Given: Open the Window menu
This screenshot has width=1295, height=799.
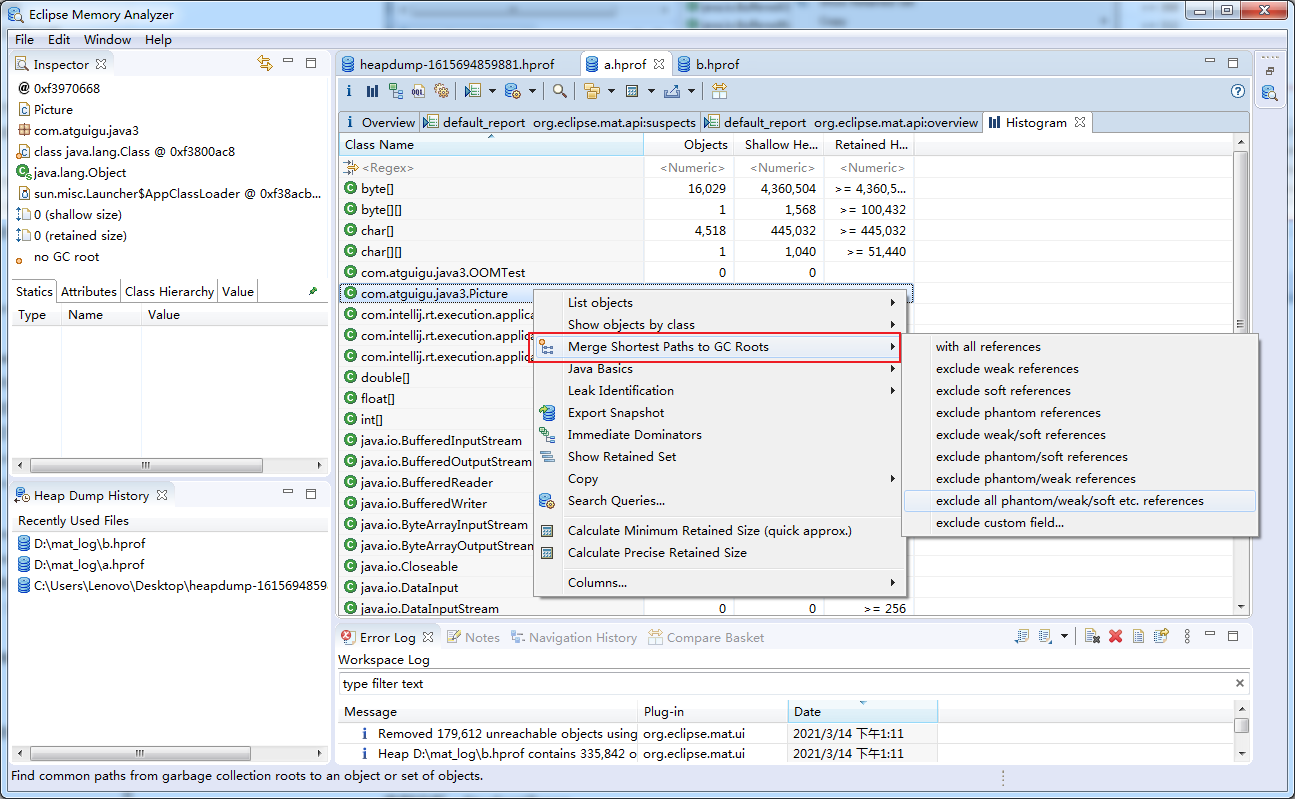Looking at the screenshot, I should [107, 40].
